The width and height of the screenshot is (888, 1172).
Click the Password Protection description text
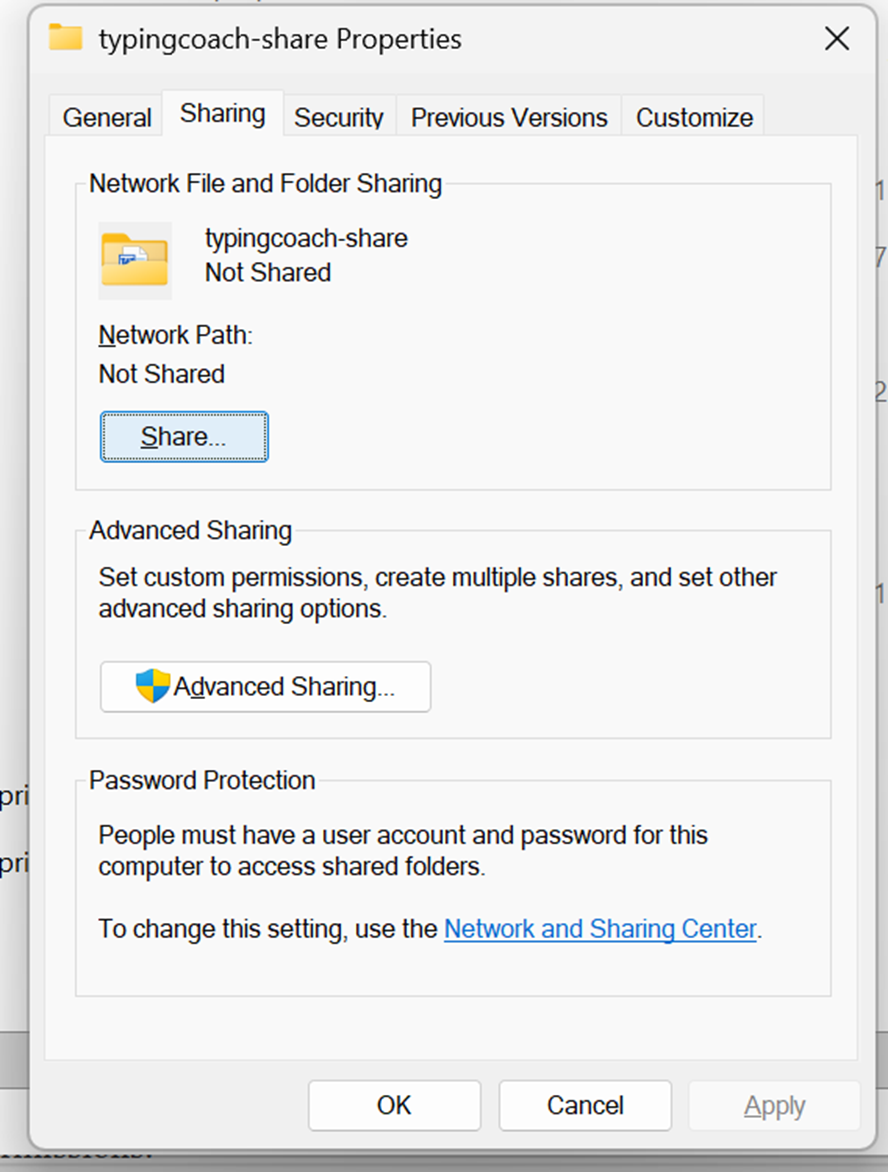pyautogui.click(x=402, y=850)
